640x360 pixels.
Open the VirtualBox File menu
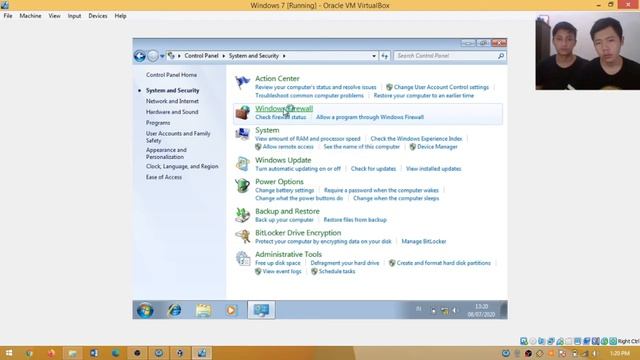[8, 16]
